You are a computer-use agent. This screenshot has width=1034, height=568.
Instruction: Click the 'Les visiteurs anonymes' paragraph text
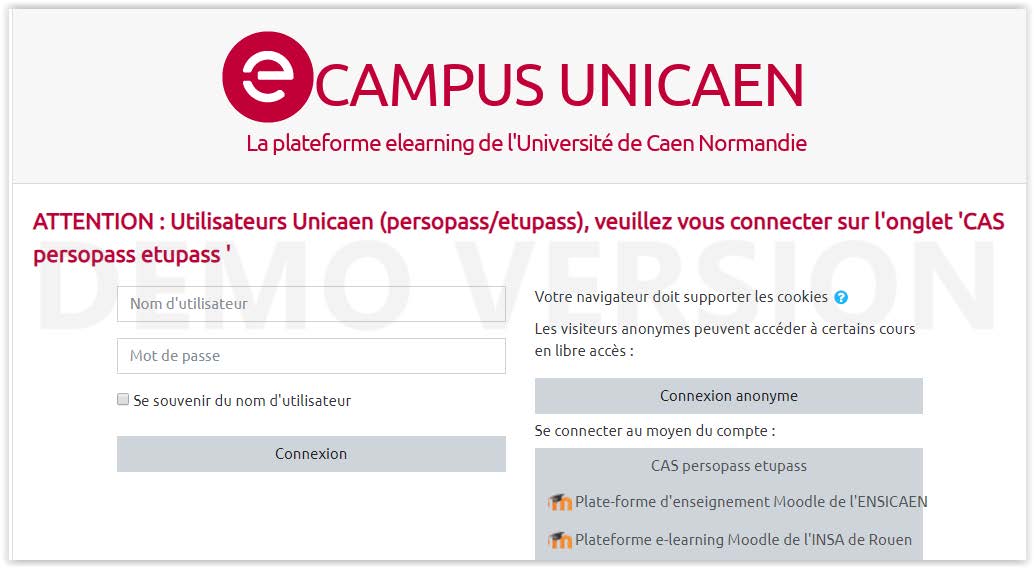click(724, 340)
